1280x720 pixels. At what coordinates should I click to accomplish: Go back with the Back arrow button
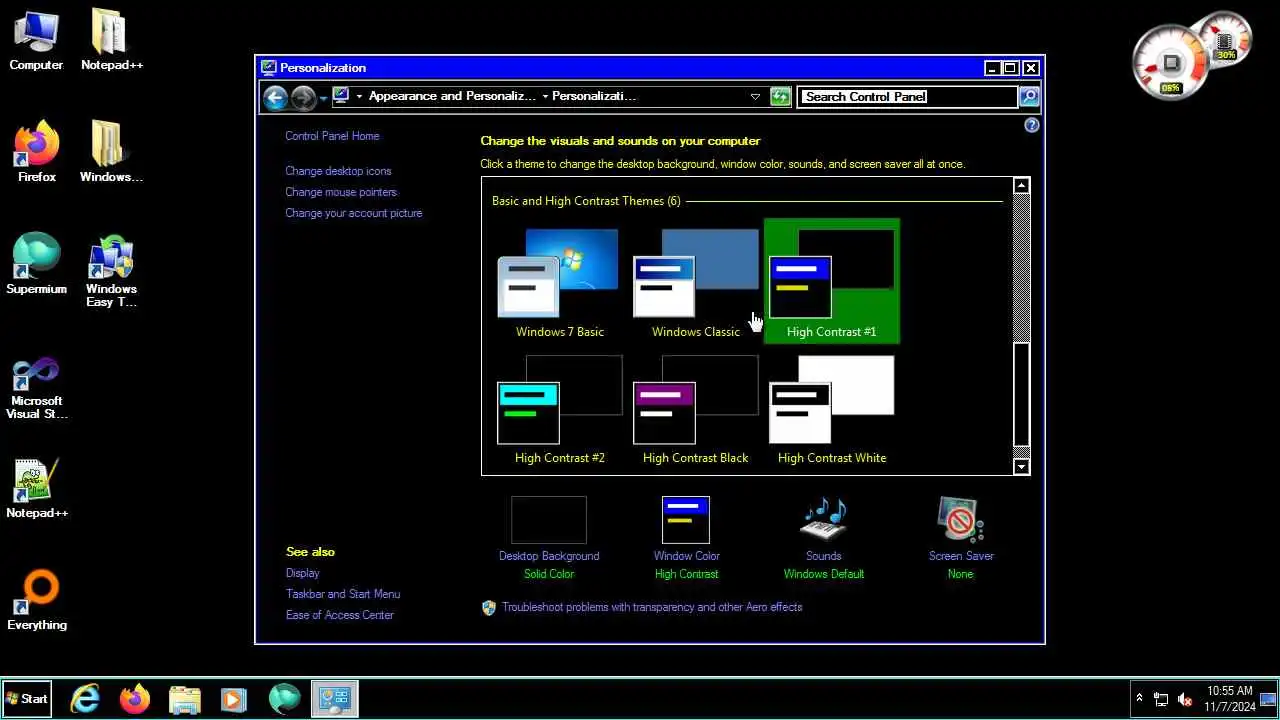(275, 97)
